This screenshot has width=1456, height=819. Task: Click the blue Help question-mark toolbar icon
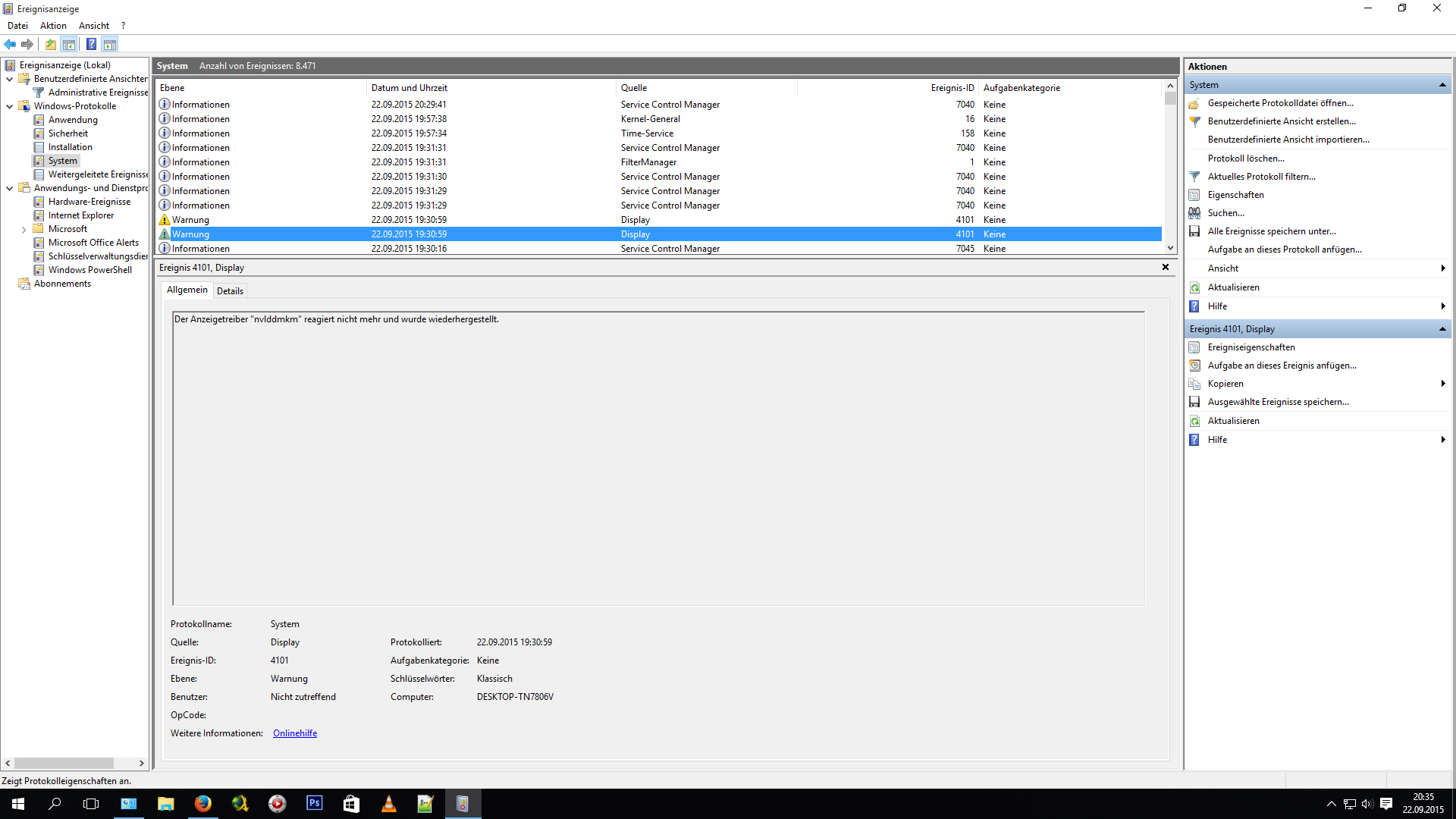click(91, 44)
